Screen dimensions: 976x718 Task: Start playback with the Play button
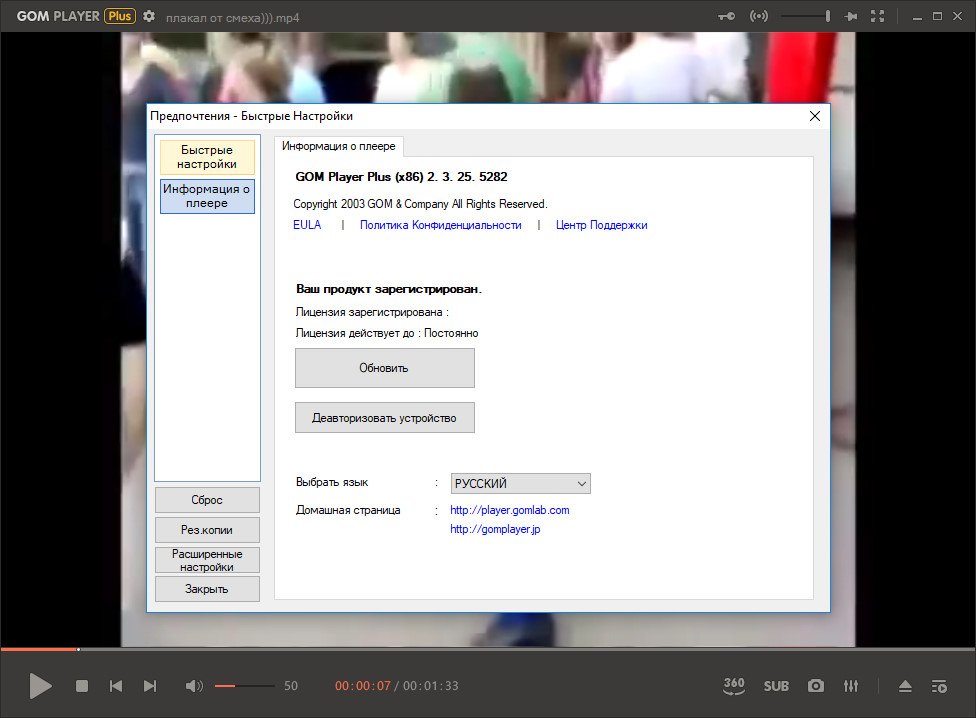click(x=40, y=686)
